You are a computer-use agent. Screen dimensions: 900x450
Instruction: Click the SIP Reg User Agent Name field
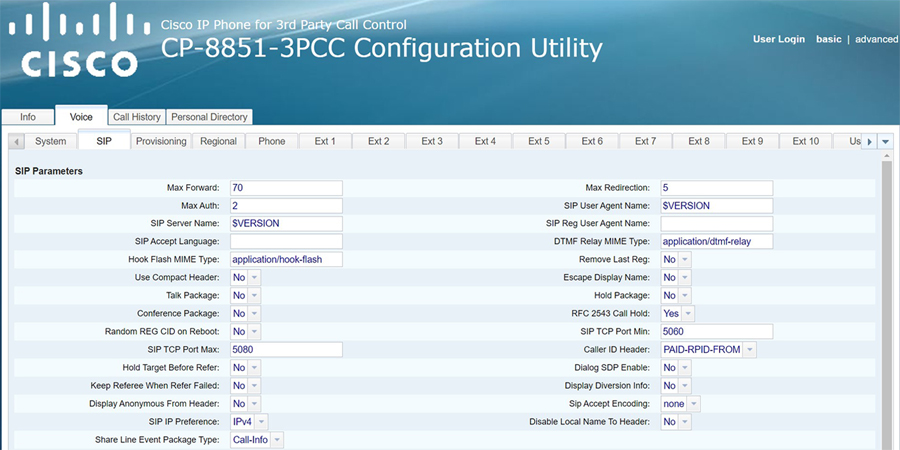click(716, 223)
